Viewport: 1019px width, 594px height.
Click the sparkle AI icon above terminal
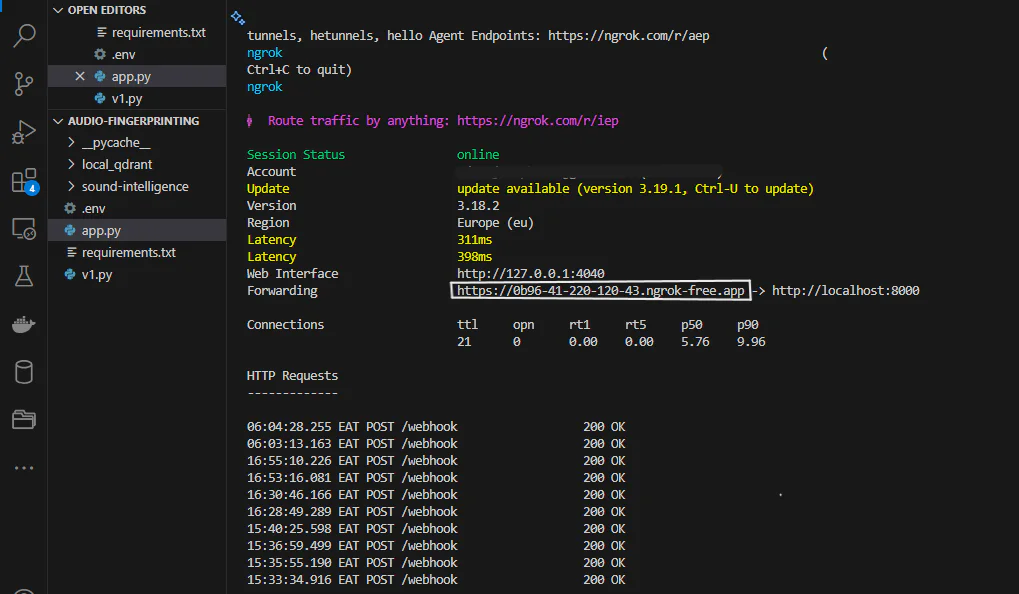pyautogui.click(x=238, y=18)
